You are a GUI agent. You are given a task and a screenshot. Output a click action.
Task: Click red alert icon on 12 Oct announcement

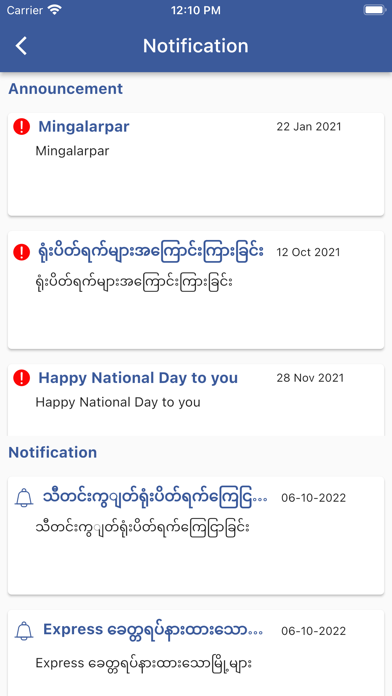[21, 252]
